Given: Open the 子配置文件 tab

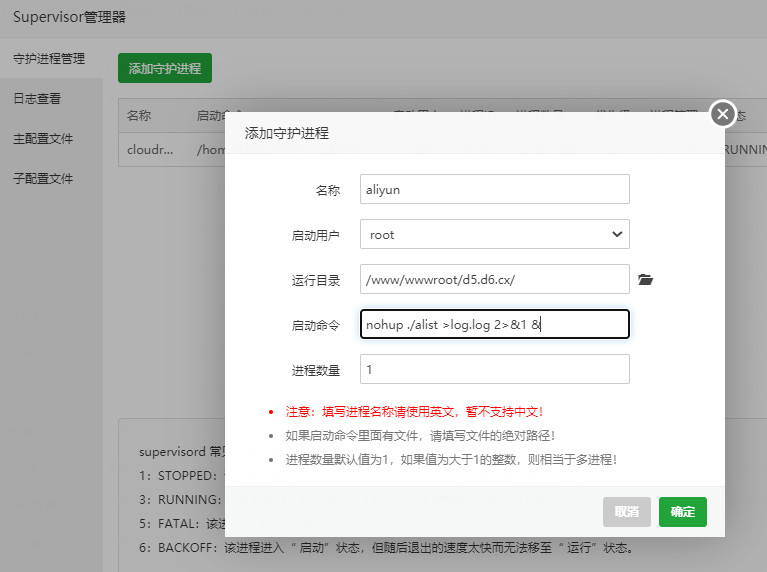Looking at the screenshot, I should coord(43,179).
